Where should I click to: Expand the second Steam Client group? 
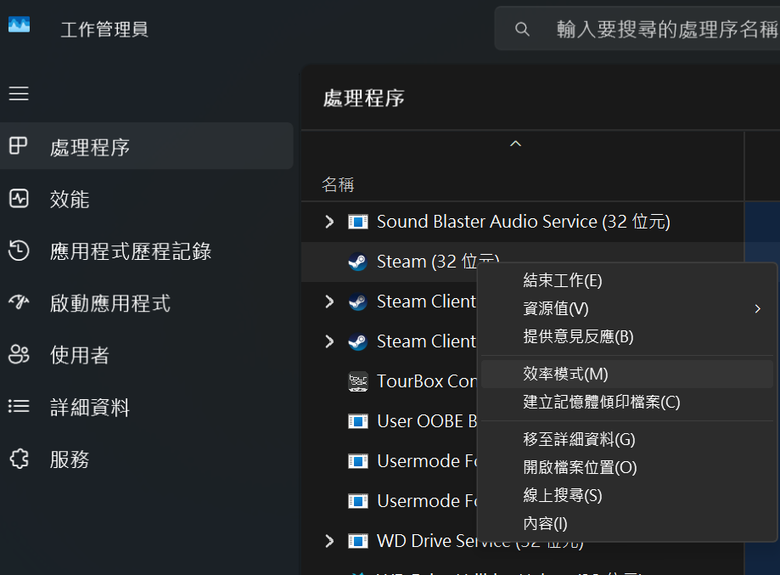329,341
